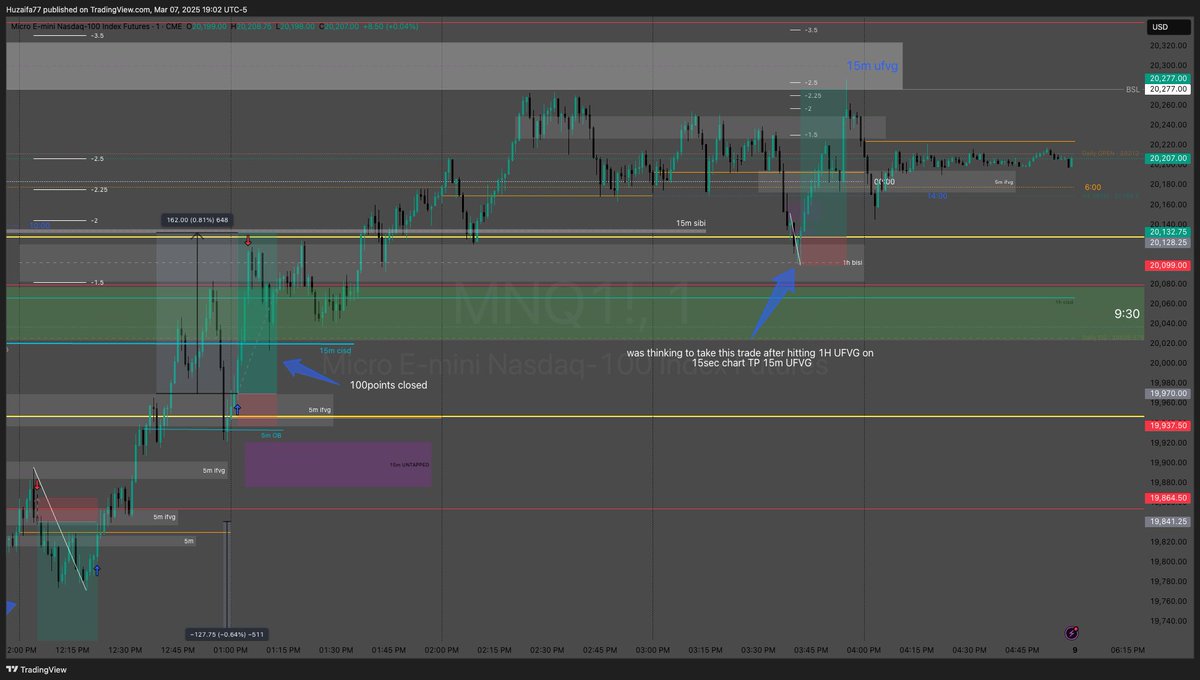The height and width of the screenshot is (680, 1200).
Task: Click the purple lightning bolt icon
Action: (1072, 633)
